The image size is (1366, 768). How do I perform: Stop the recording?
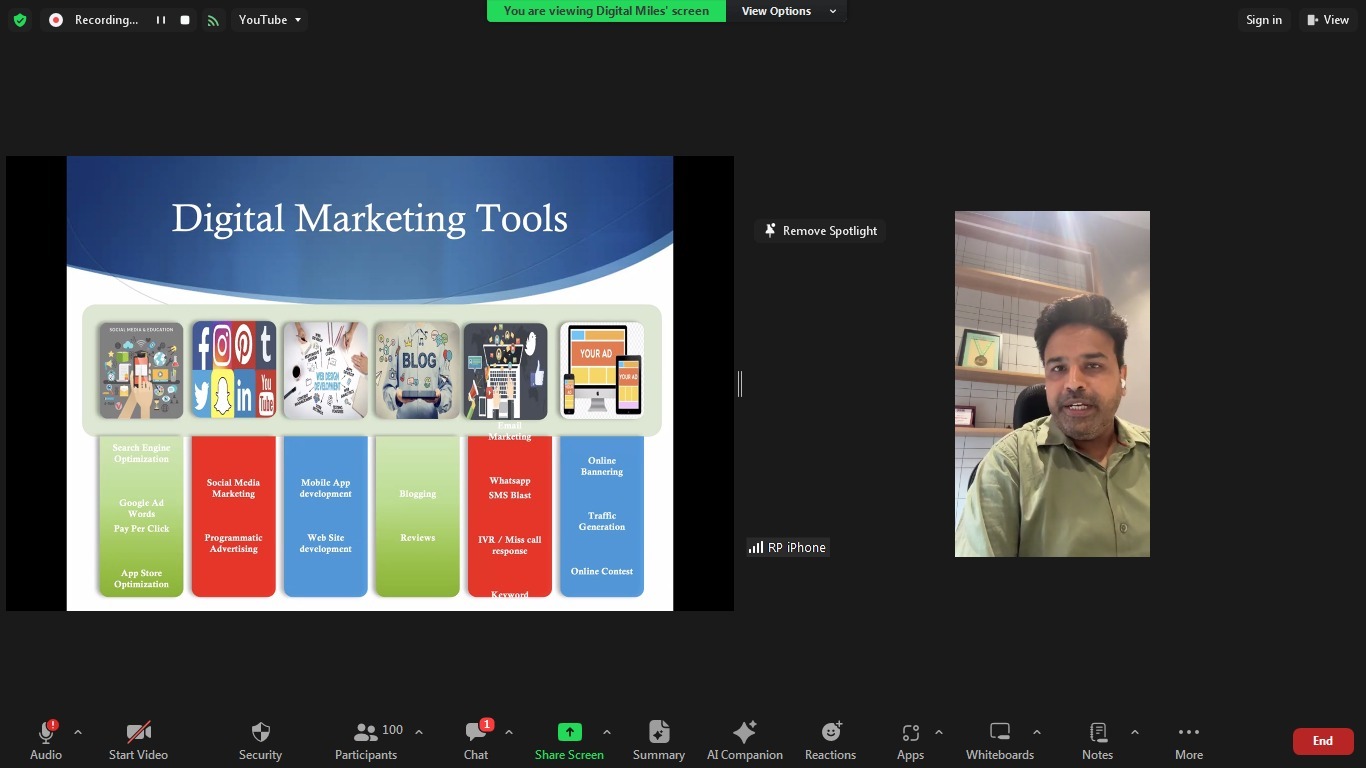click(x=185, y=20)
